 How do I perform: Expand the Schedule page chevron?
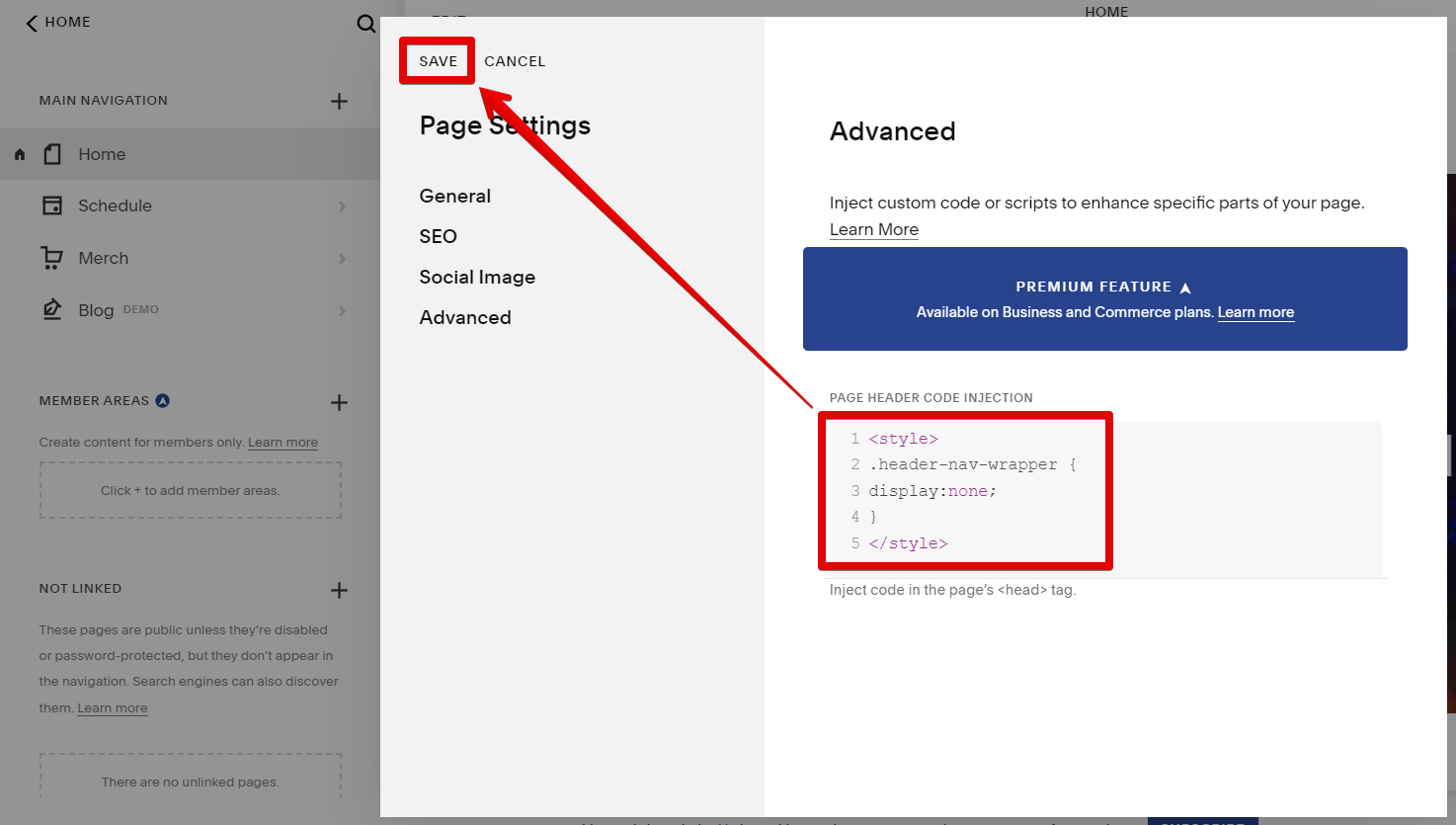pos(342,206)
